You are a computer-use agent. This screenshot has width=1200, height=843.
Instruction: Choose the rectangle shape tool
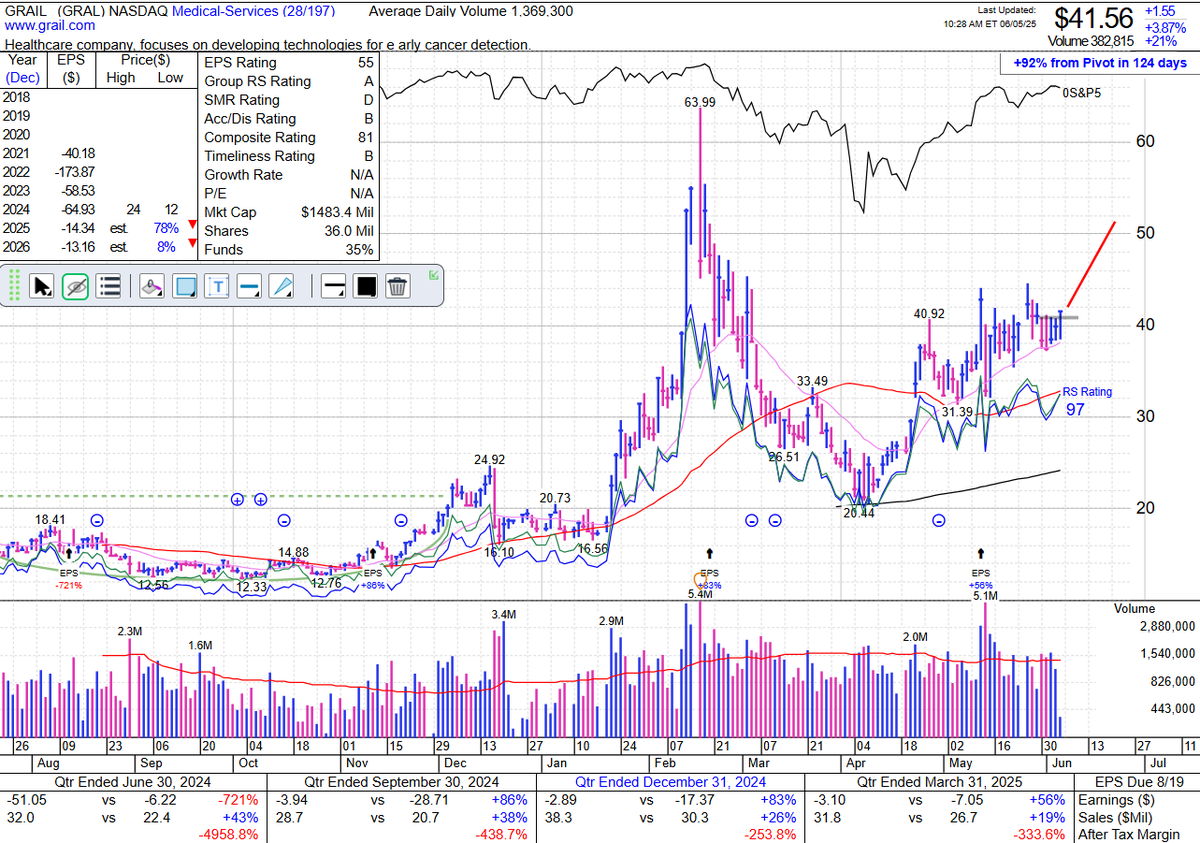point(185,287)
